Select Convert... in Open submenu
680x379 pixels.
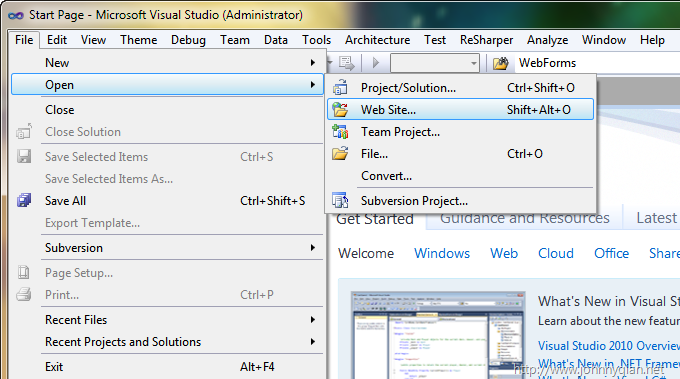461,176
